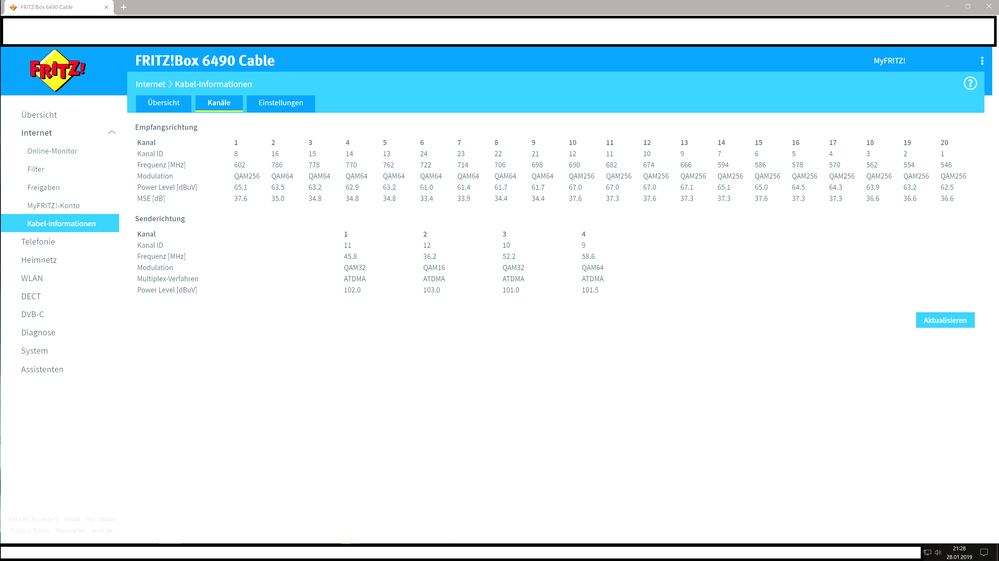Click MSE value 35.0 for channel 2
The width and height of the screenshot is (999, 561).
pos(278,199)
